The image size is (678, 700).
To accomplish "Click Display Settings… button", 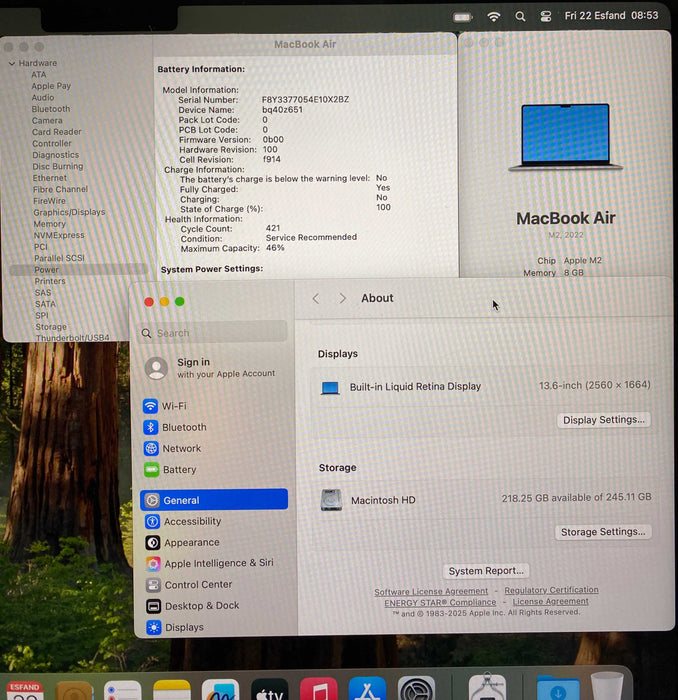I will point(603,420).
